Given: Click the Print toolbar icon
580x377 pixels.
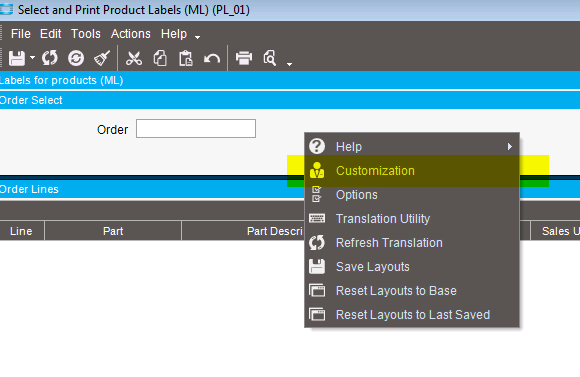Looking at the screenshot, I should 244,58.
